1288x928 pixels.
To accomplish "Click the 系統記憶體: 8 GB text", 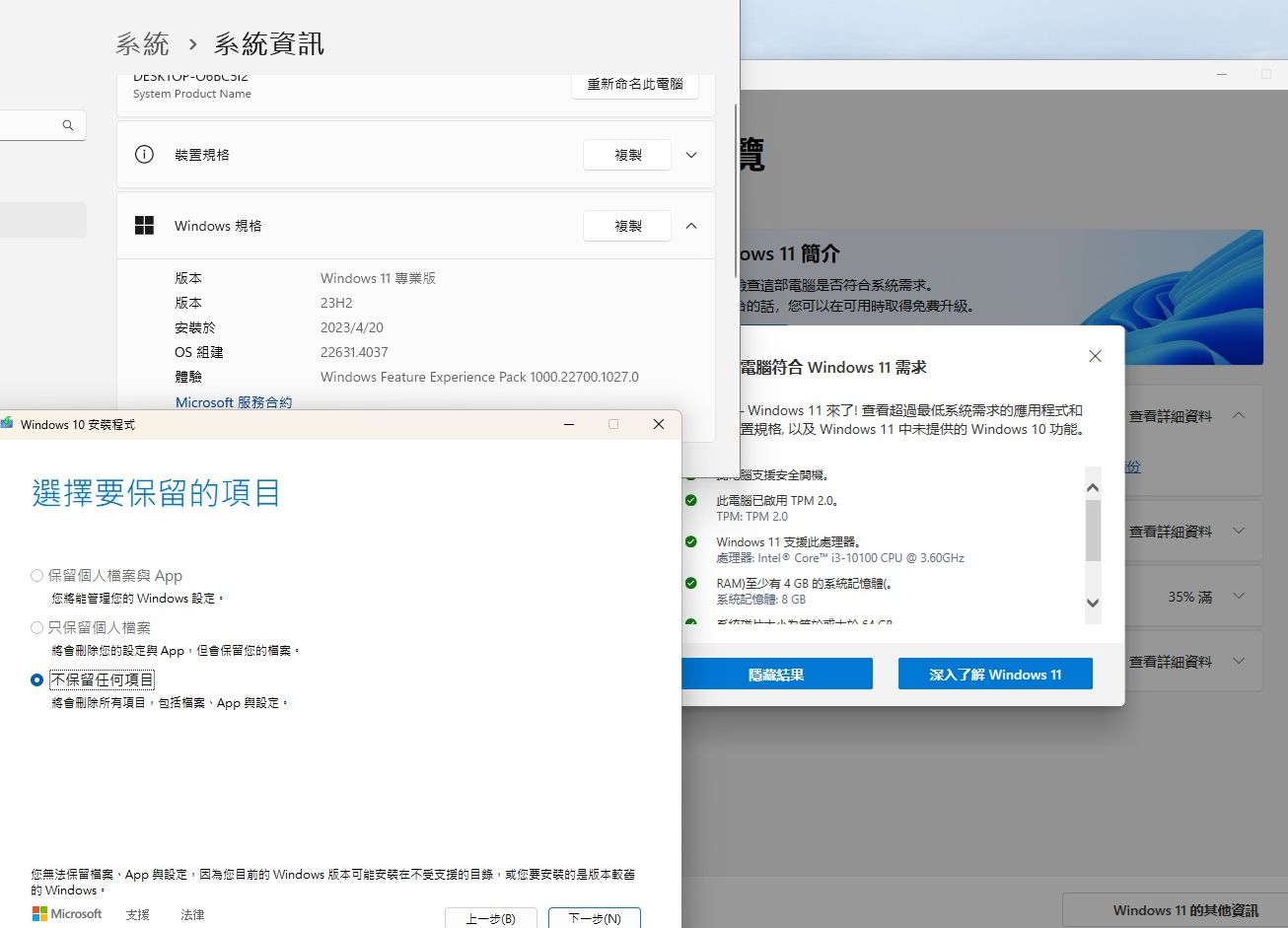I will [x=761, y=600].
